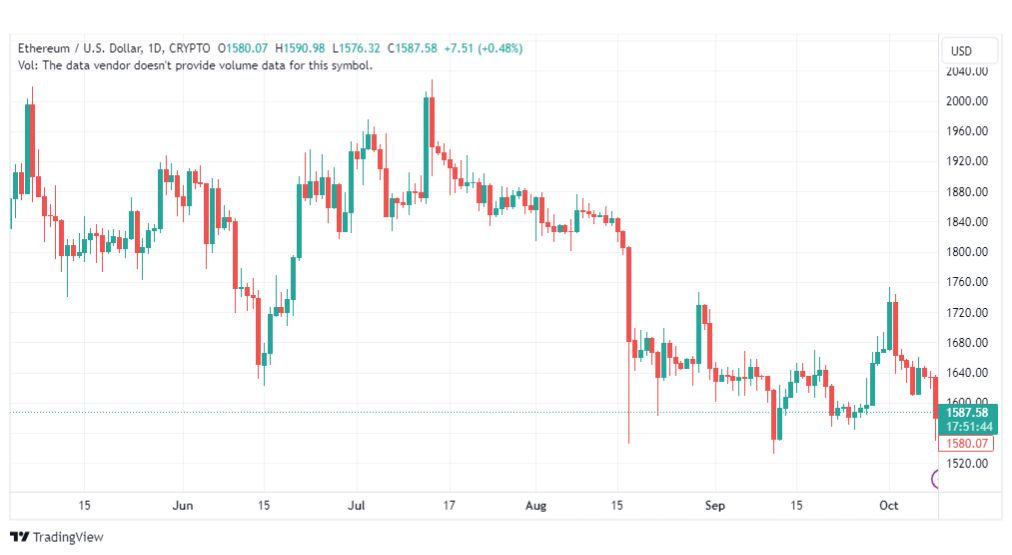Click the purple circle icon near price axis

[935, 479]
